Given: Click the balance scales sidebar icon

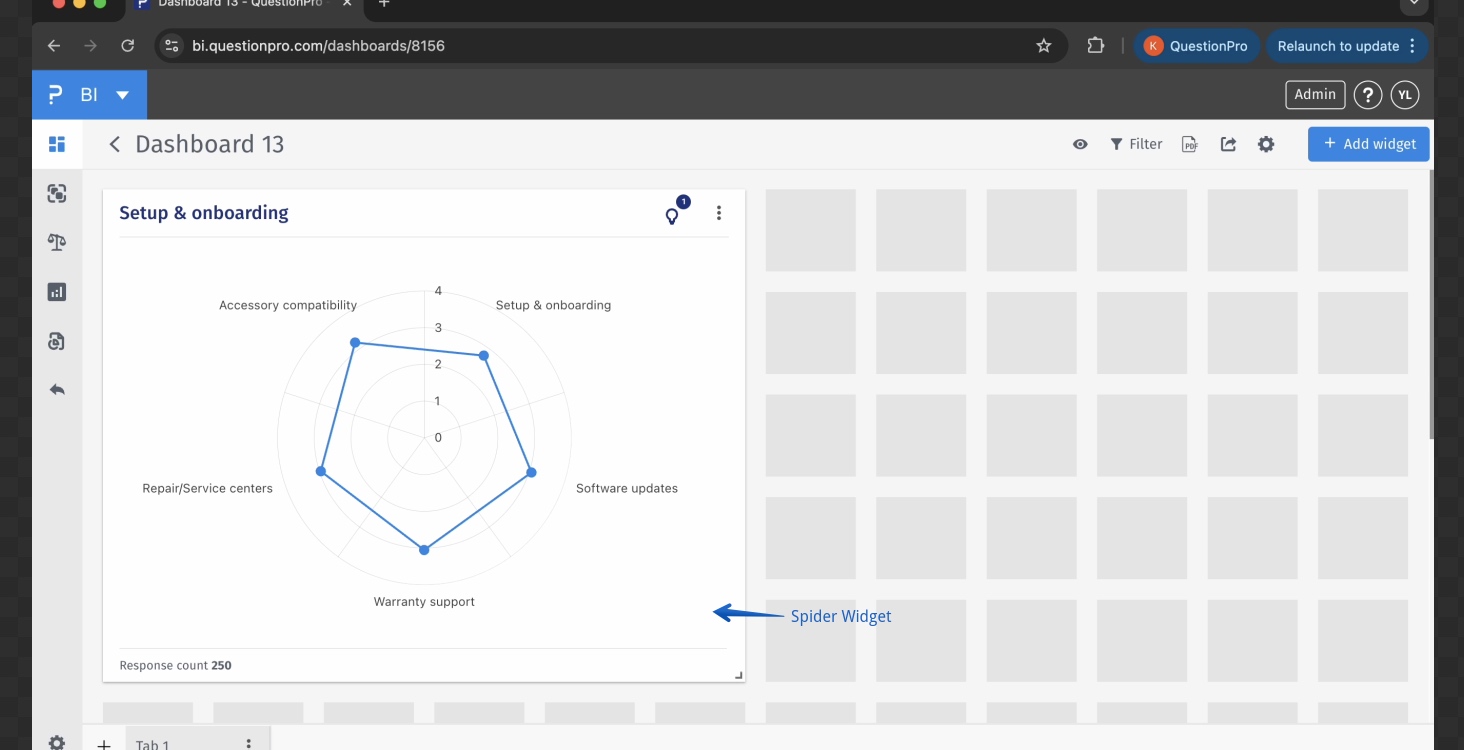Looking at the screenshot, I should (57, 243).
